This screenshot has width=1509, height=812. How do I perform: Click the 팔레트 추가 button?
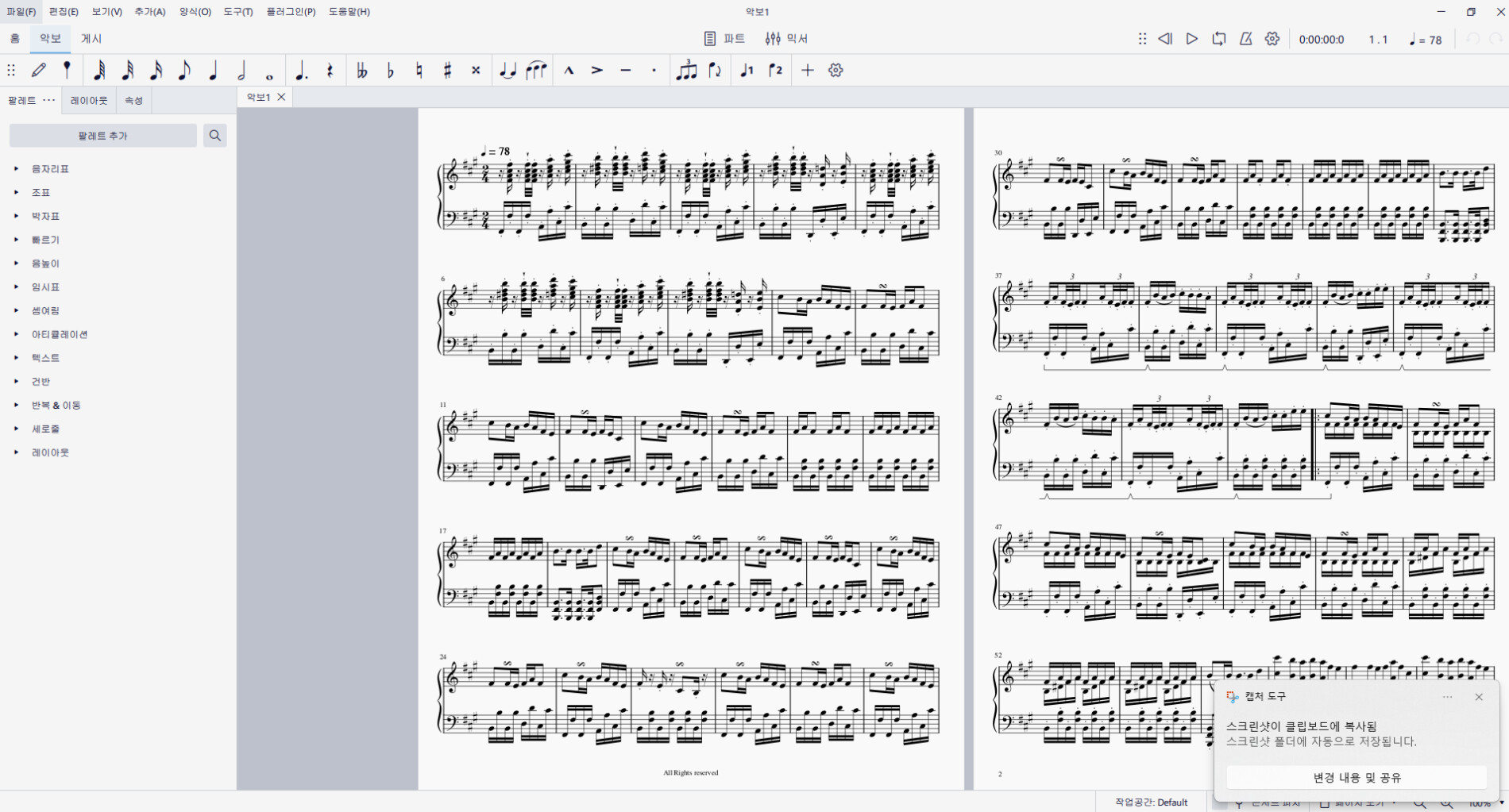tap(102, 136)
